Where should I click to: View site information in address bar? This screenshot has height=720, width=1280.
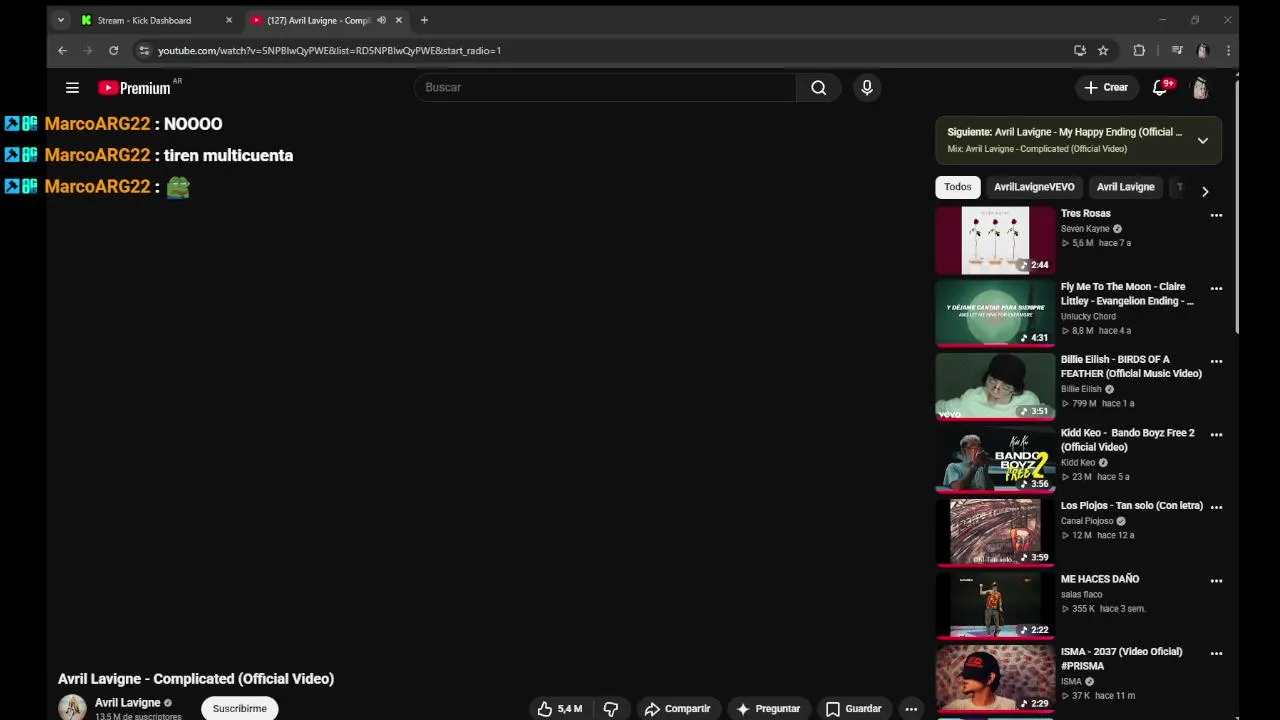click(144, 50)
